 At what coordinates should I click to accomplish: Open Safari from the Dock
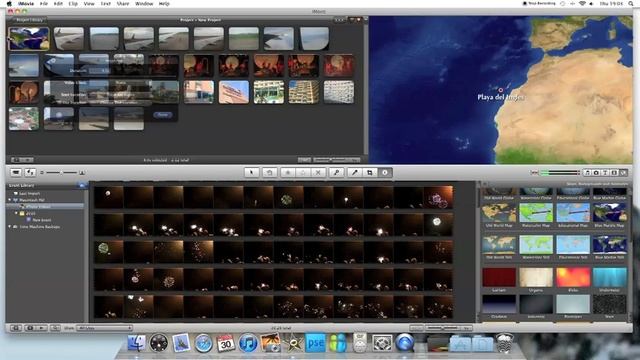pos(203,343)
